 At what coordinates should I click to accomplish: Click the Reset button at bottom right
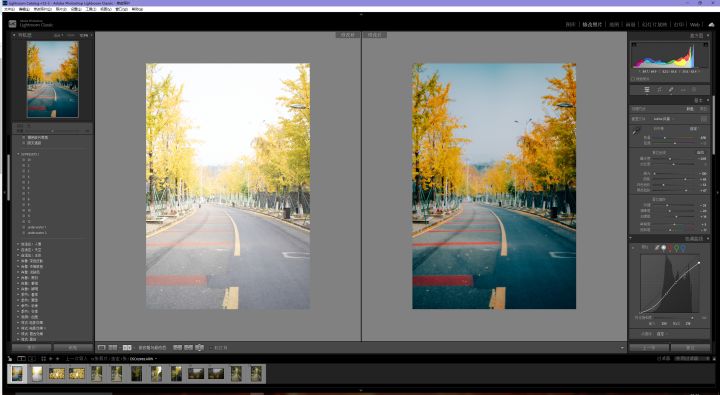click(690, 348)
